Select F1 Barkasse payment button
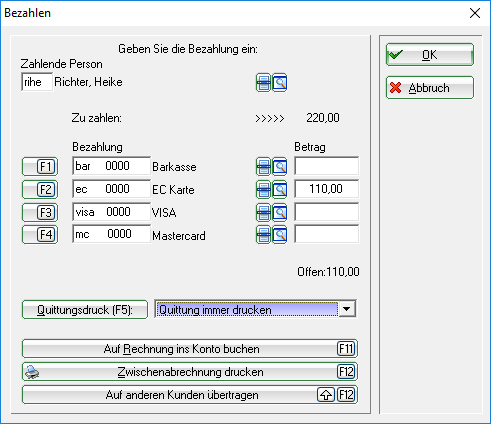 40,166
